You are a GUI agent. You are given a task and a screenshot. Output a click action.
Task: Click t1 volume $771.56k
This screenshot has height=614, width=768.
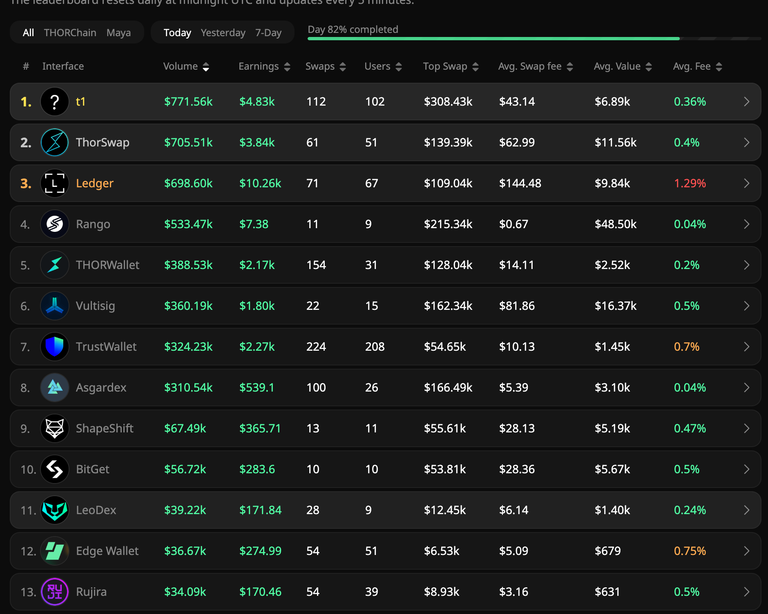point(188,102)
